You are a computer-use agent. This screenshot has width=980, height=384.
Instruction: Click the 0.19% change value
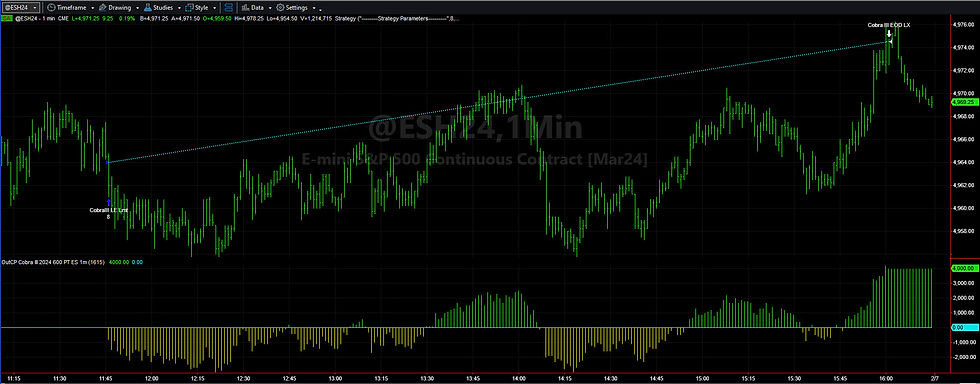tap(127, 19)
